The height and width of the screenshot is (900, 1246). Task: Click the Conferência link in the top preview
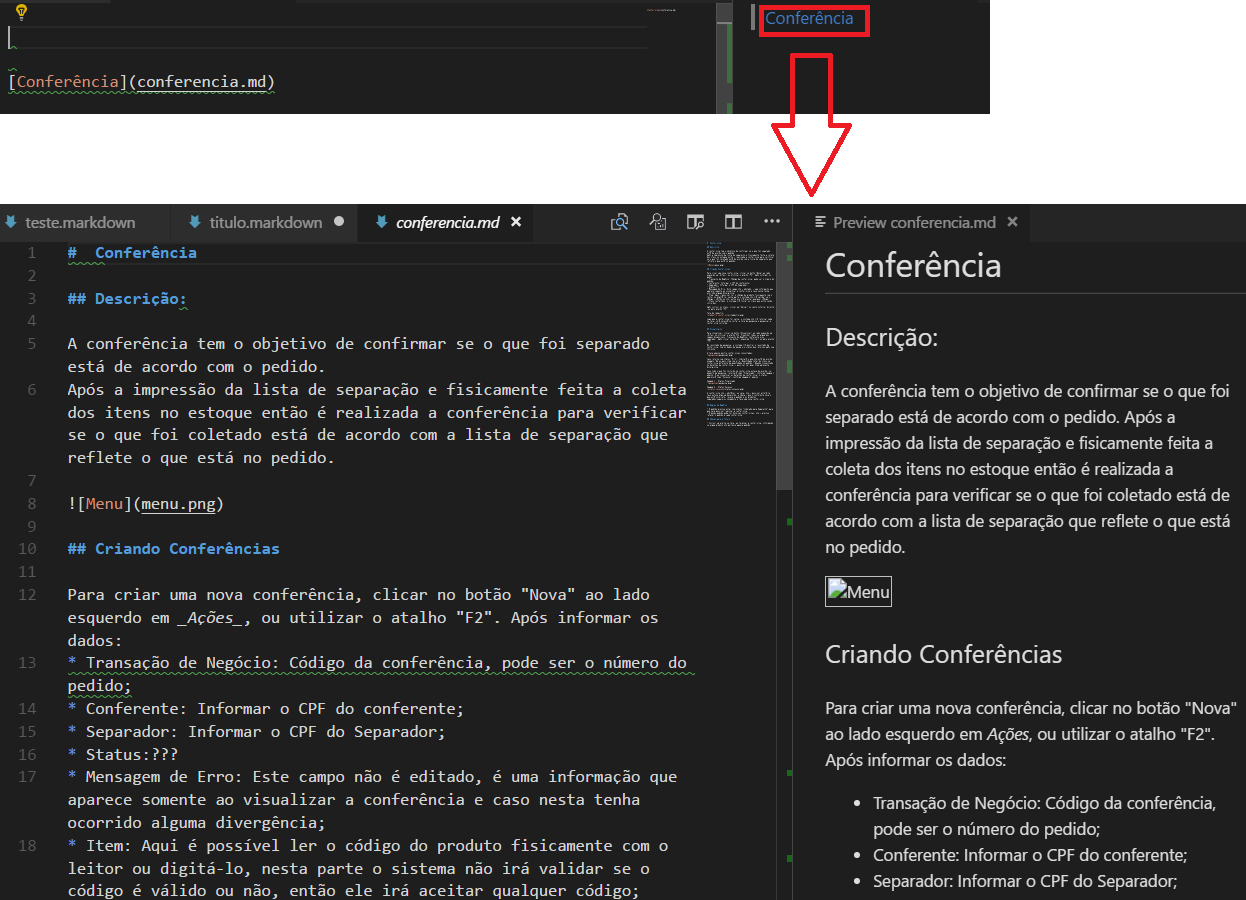pos(809,18)
